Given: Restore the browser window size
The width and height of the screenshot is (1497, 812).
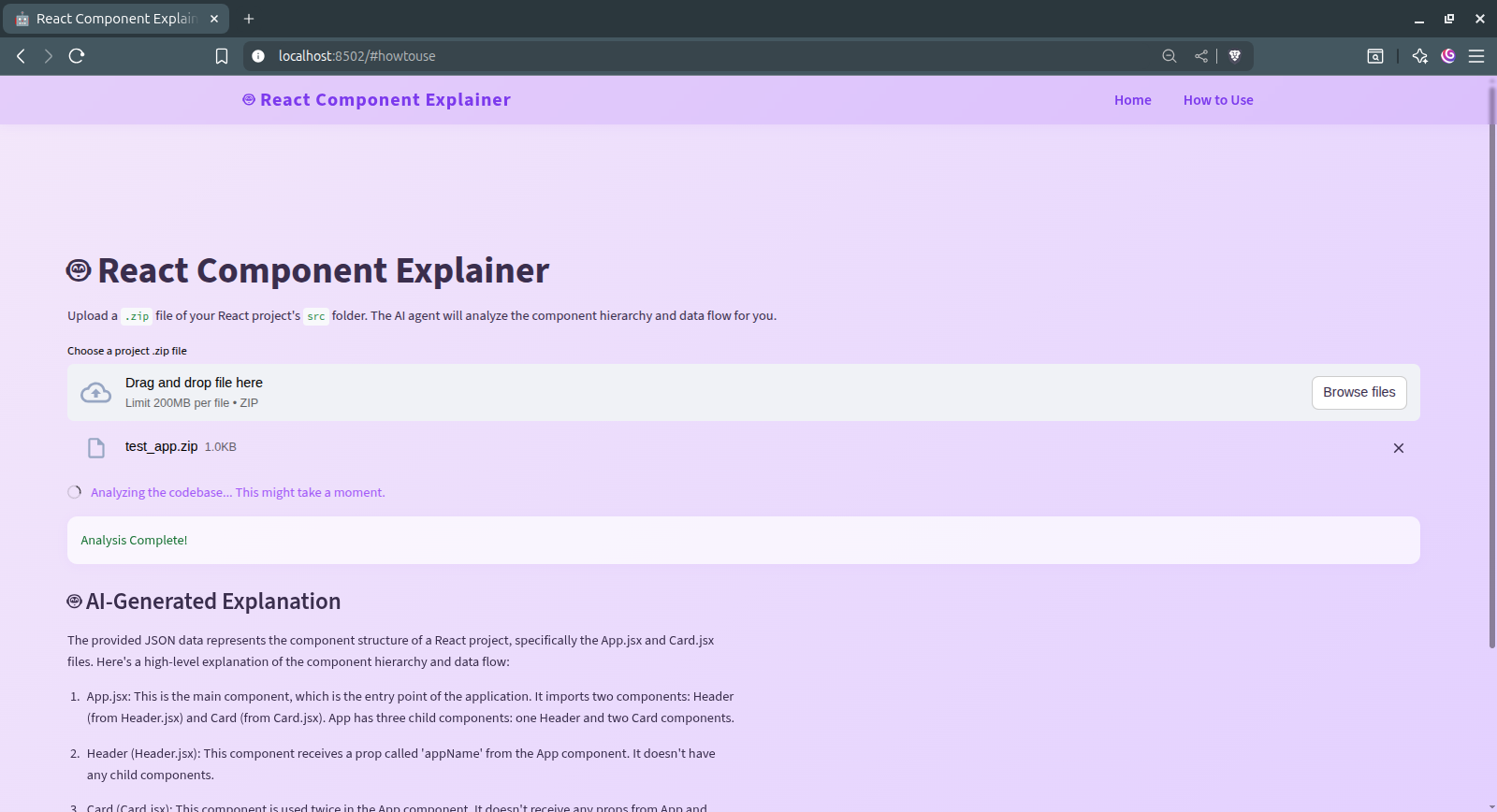Looking at the screenshot, I should tap(1449, 19).
